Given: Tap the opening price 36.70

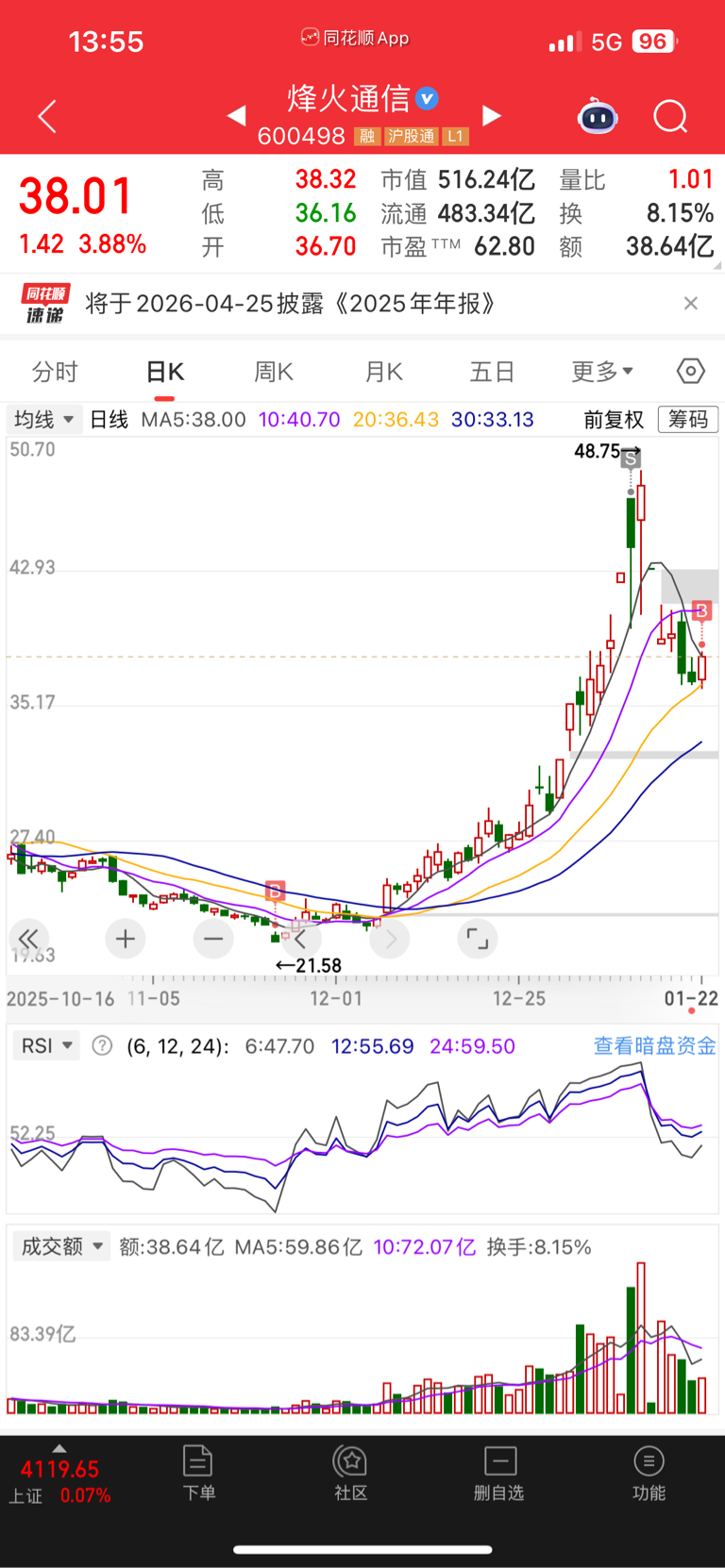Looking at the screenshot, I should (325, 247).
